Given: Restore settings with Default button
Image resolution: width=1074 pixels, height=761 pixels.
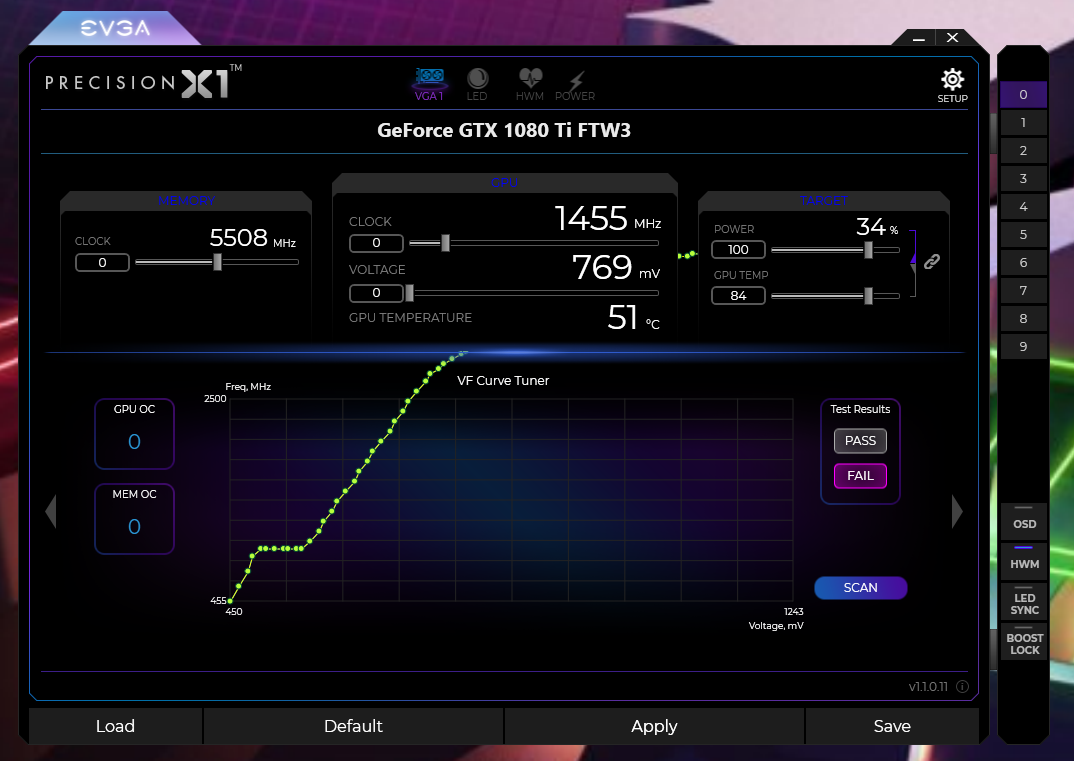Looking at the screenshot, I should click(353, 726).
